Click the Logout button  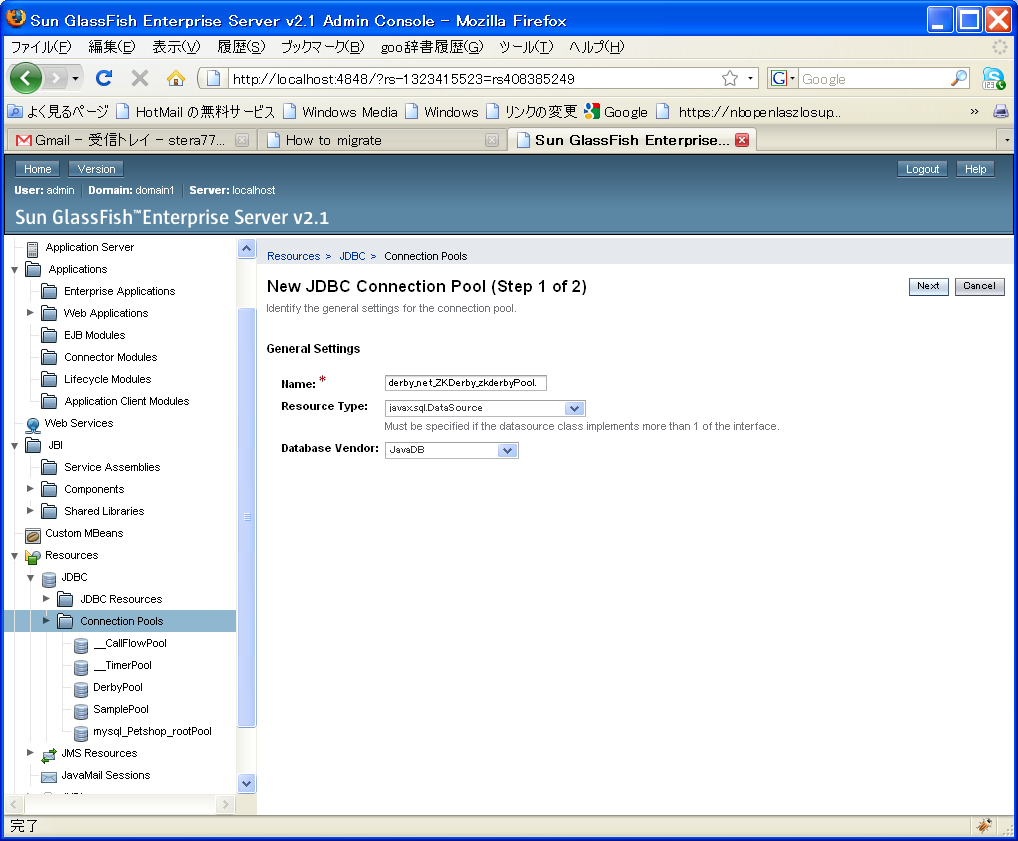(923, 169)
